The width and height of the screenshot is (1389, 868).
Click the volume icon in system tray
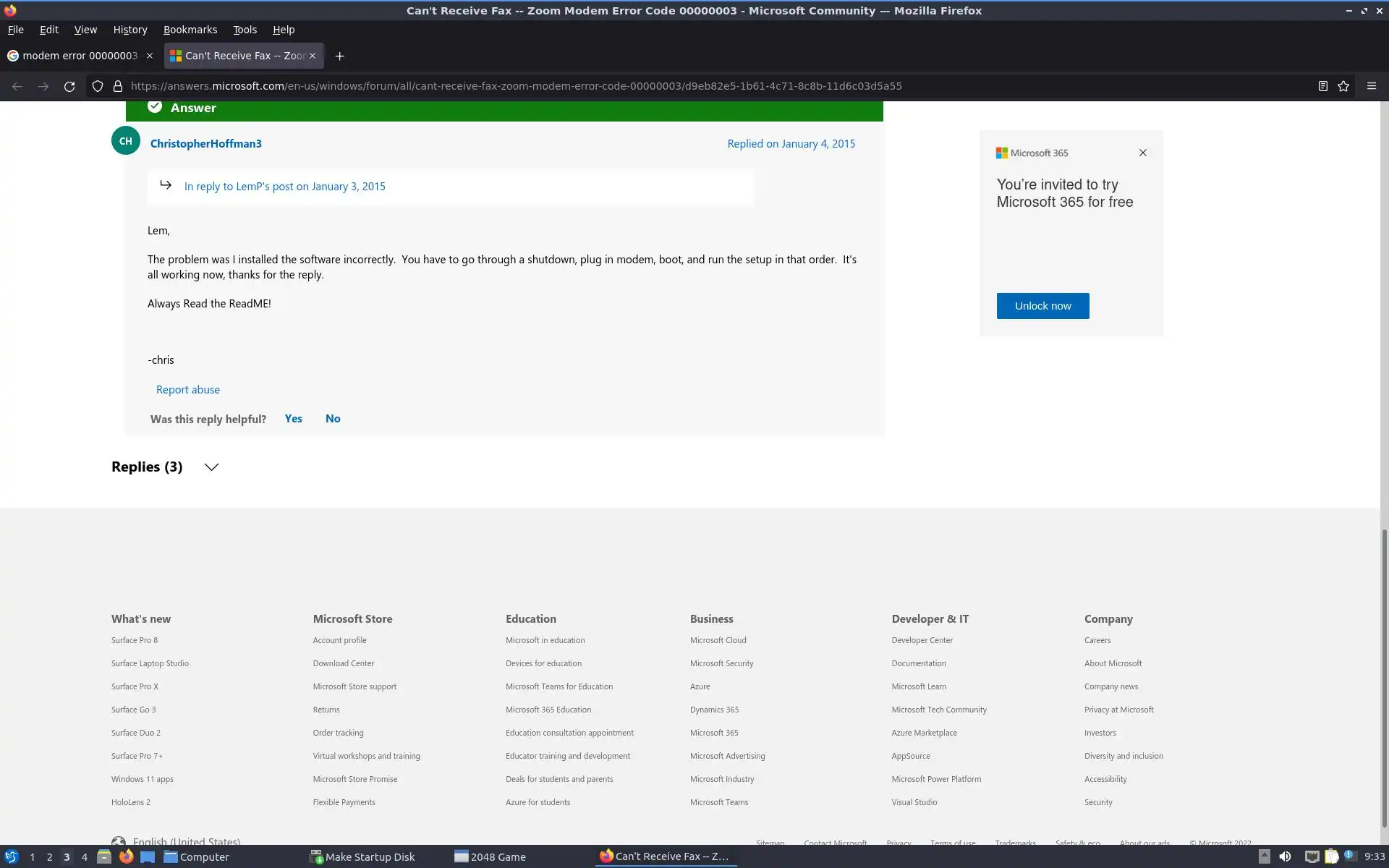[x=1285, y=856]
